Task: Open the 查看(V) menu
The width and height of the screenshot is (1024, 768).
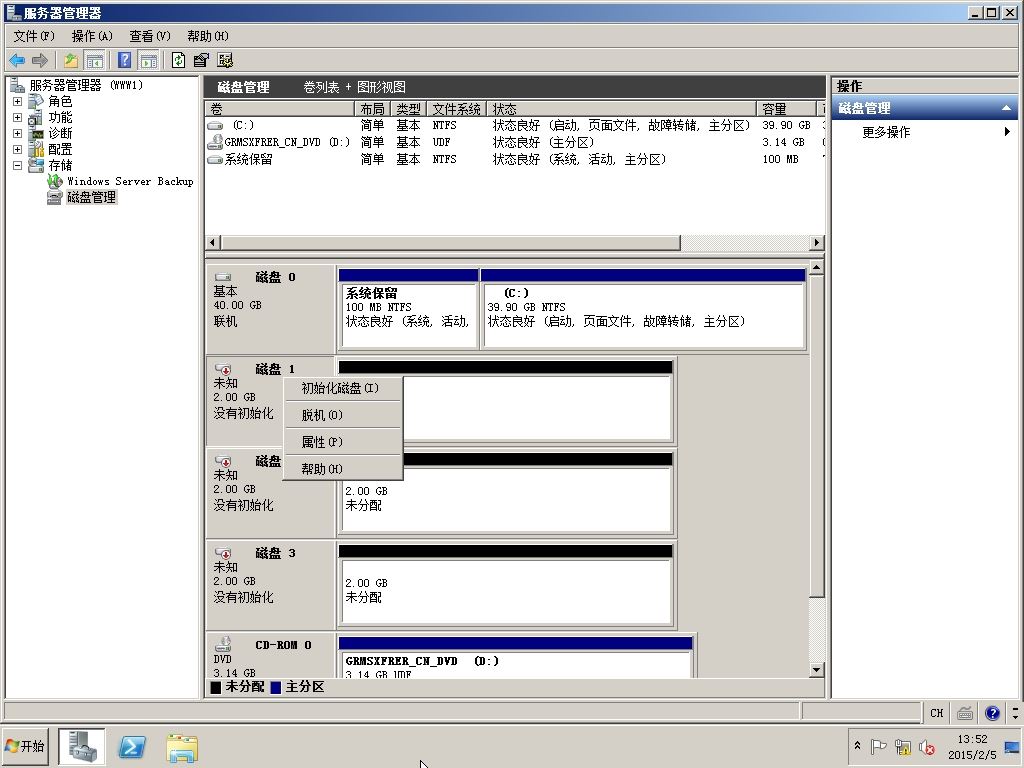Action: [x=150, y=36]
